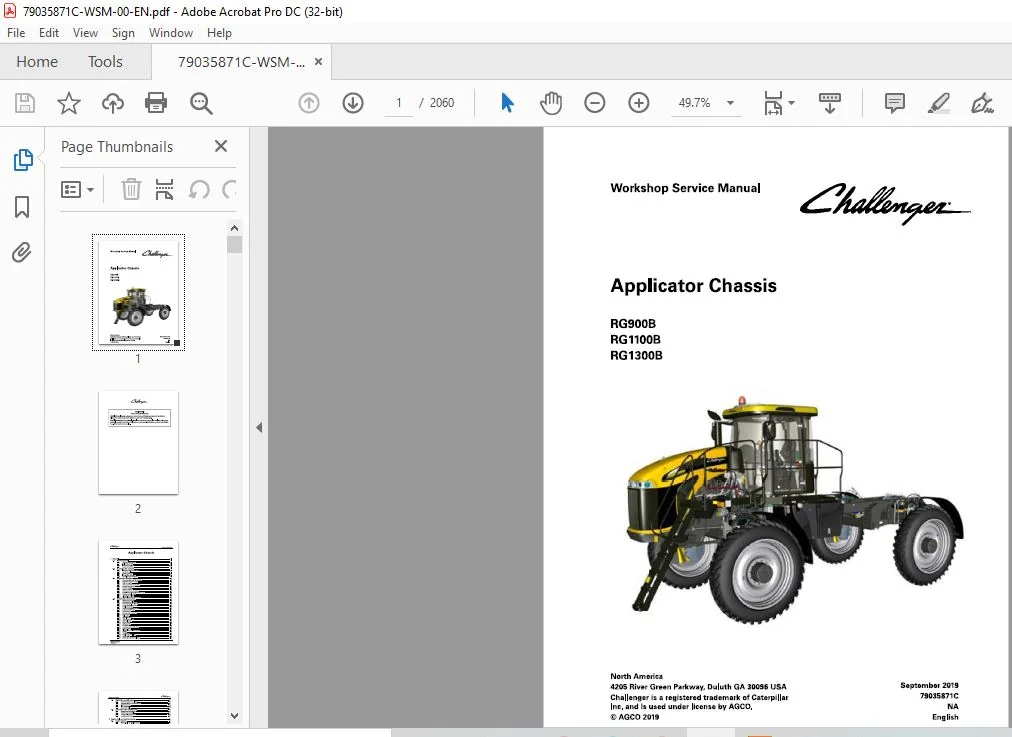Screen dimensions: 1012x737
Task: Open the Window menu
Action: tap(170, 33)
